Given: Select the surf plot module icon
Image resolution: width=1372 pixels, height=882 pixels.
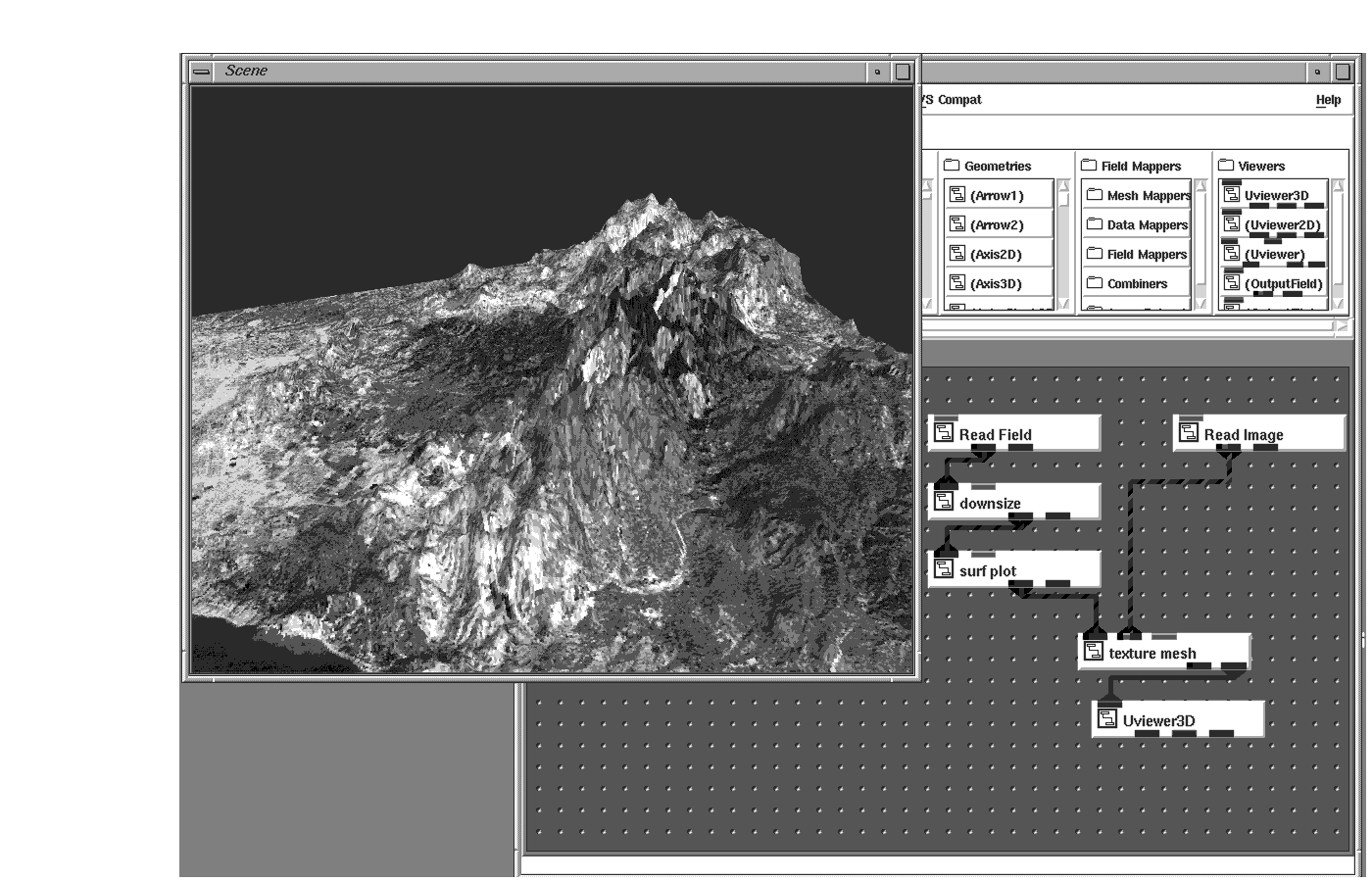Looking at the screenshot, I should (x=945, y=569).
